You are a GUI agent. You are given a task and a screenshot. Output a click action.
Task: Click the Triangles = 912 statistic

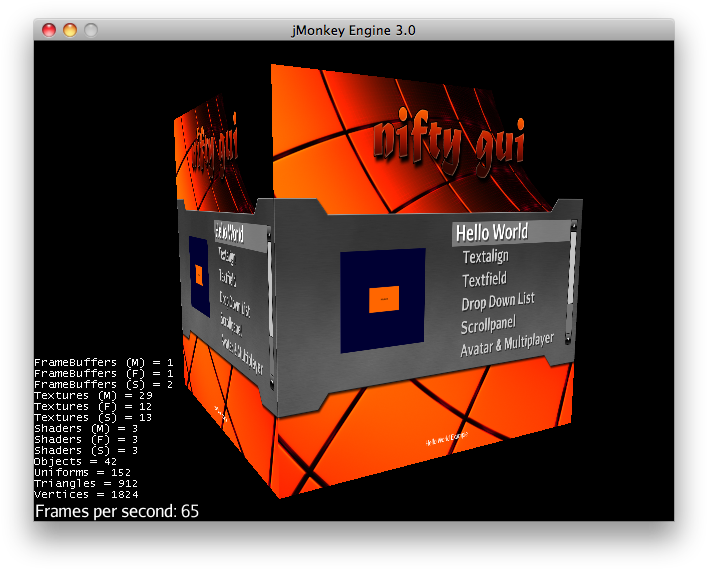point(86,483)
